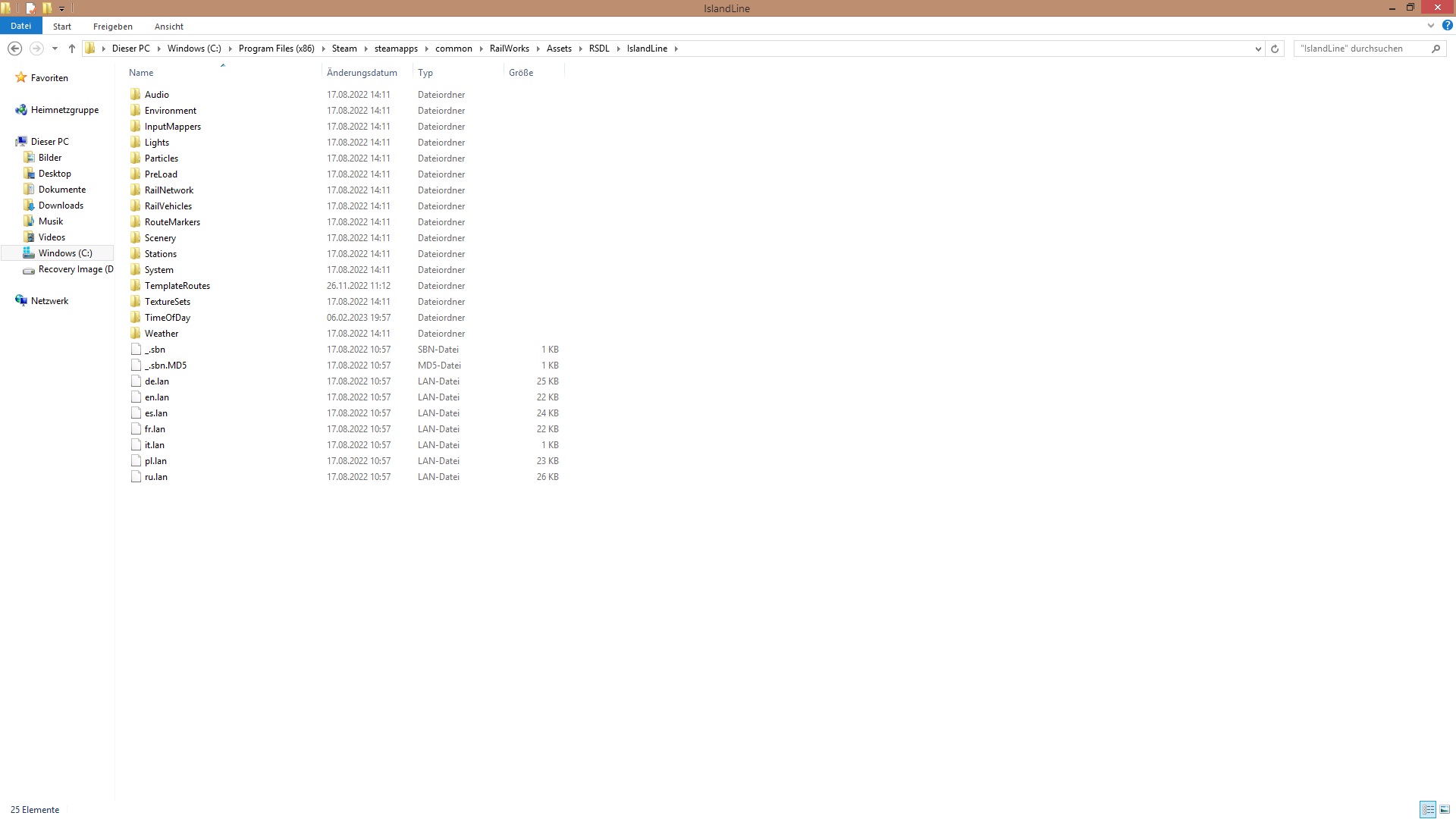This screenshot has width=1456, height=819.
Task: Open Downloads in the navigation pane
Action: 61,205
